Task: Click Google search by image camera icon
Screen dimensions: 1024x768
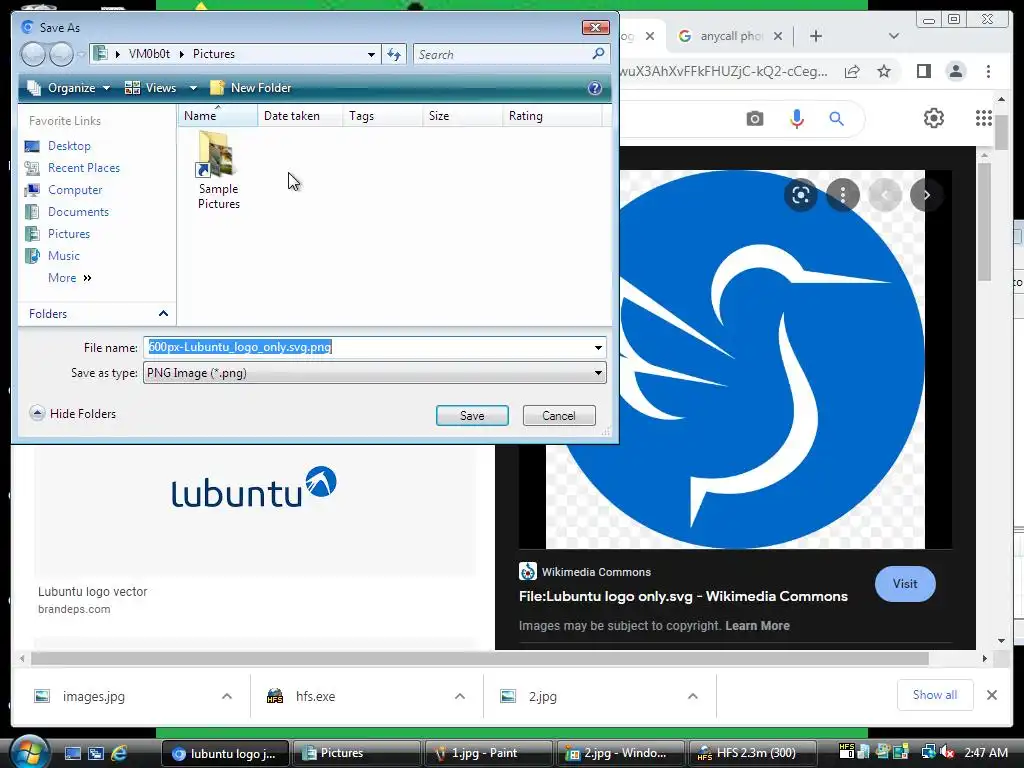Action: [755, 119]
